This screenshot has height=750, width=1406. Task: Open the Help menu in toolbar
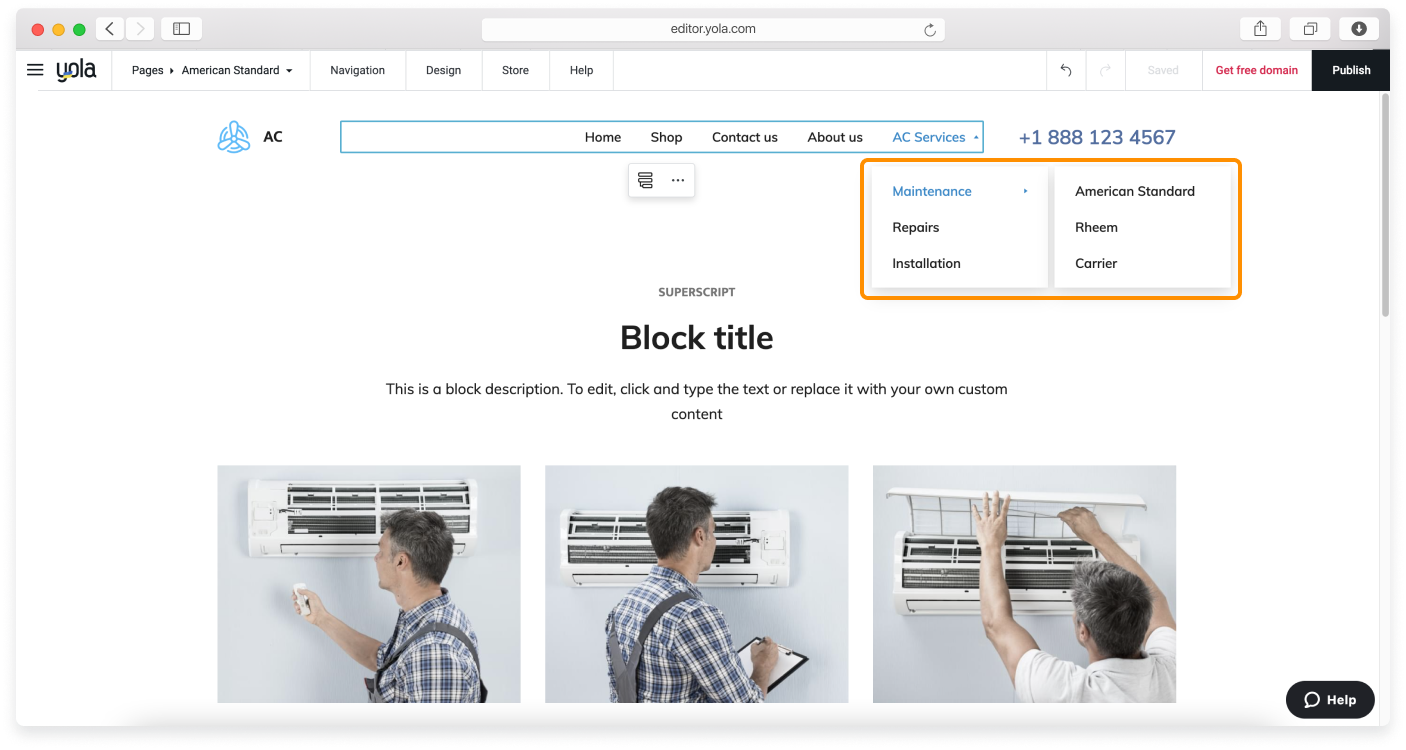[581, 70]
